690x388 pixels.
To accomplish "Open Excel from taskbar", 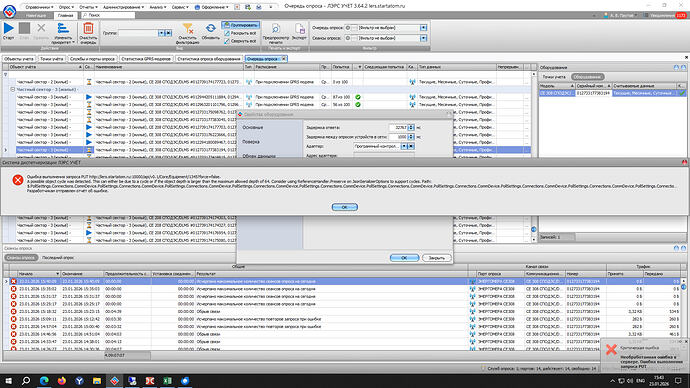I will (167, 381).
